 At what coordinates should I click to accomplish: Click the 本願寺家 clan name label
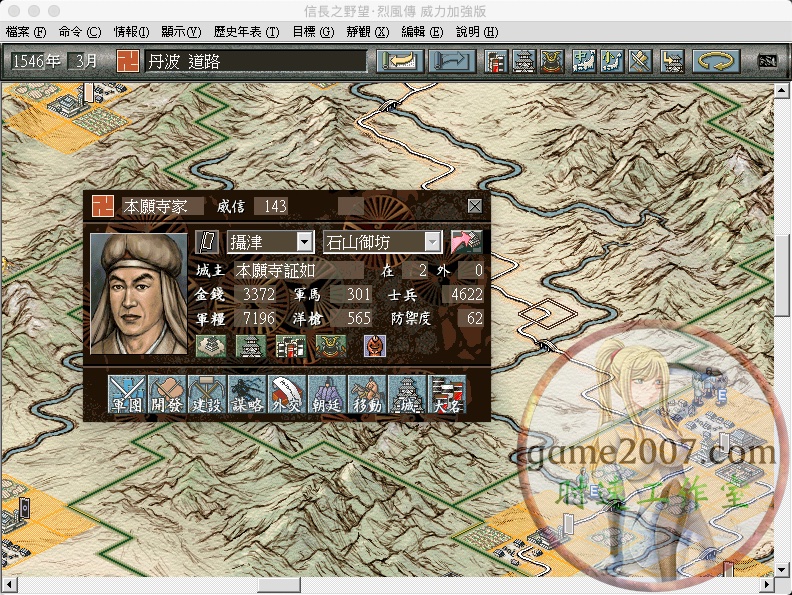tap(163, 206)
